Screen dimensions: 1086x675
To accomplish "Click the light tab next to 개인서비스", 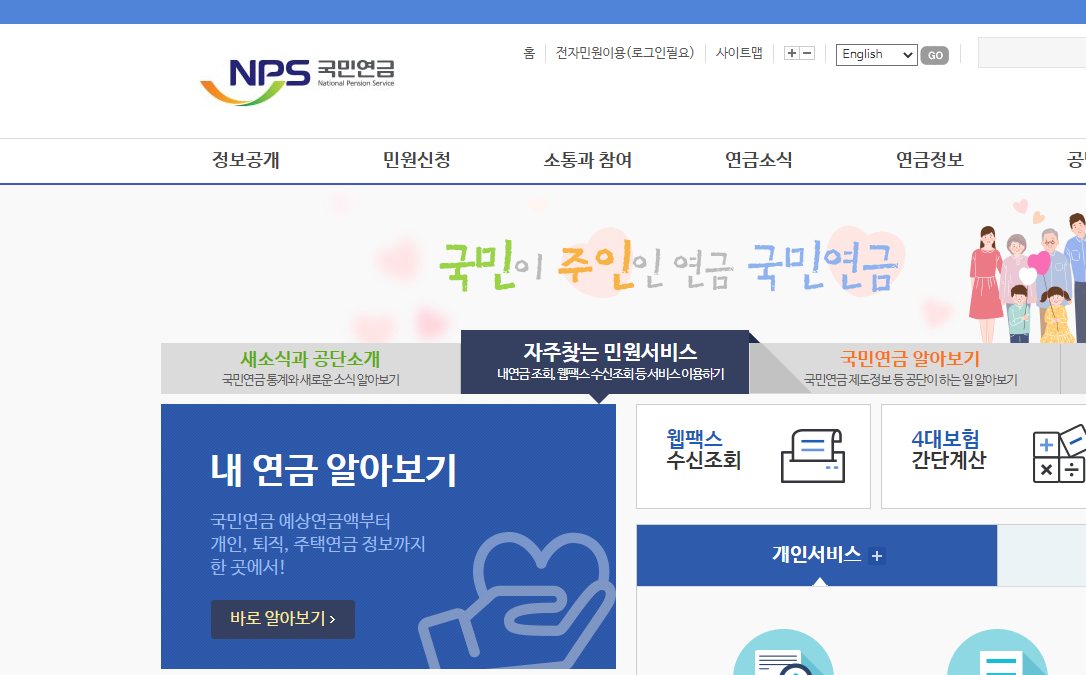I will (1042, 555).
